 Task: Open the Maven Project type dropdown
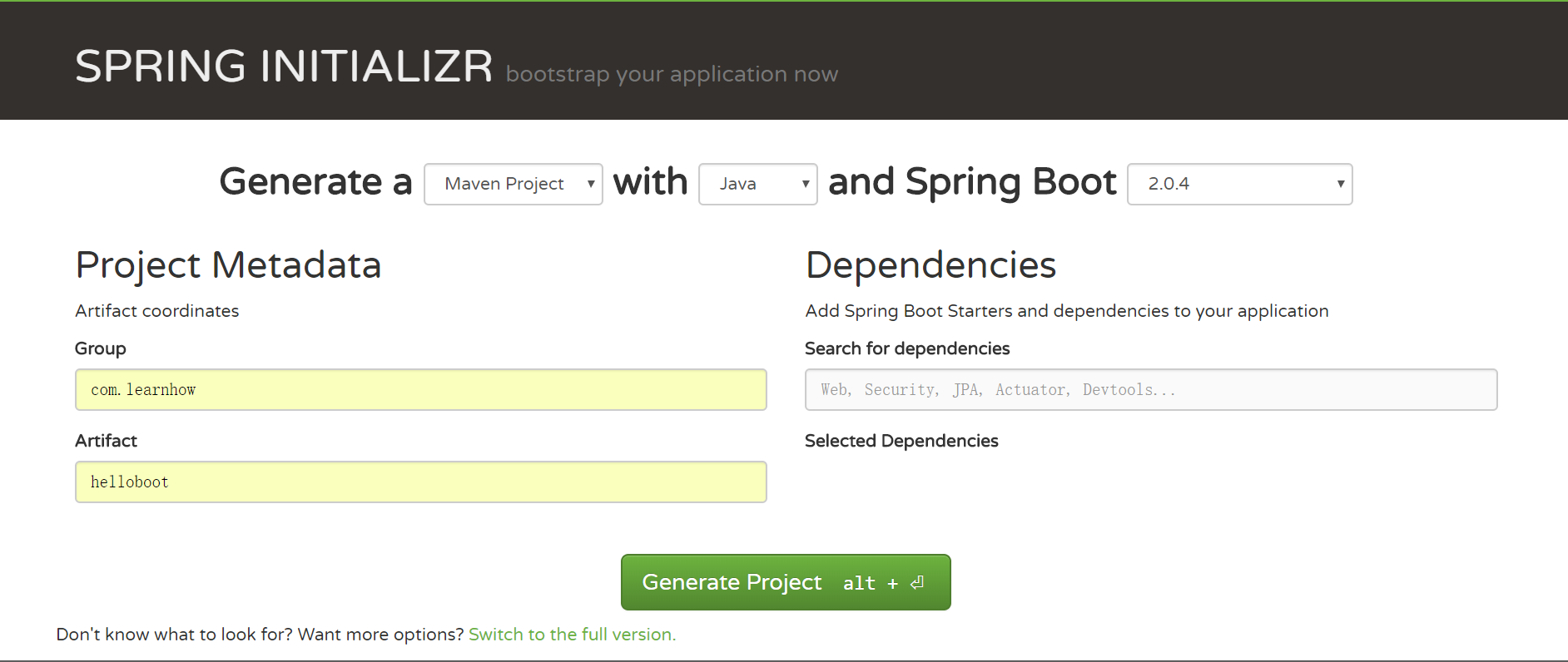[513, 184]
